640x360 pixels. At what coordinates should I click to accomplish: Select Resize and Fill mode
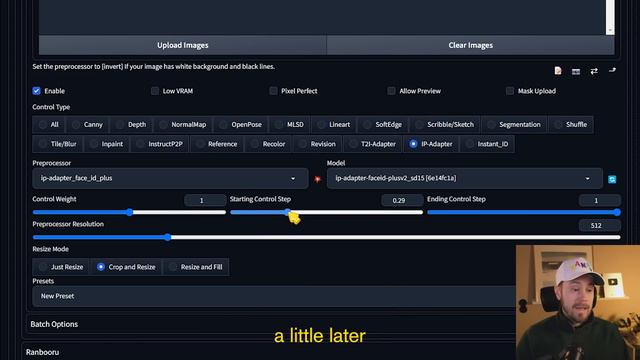coord(196,267)
